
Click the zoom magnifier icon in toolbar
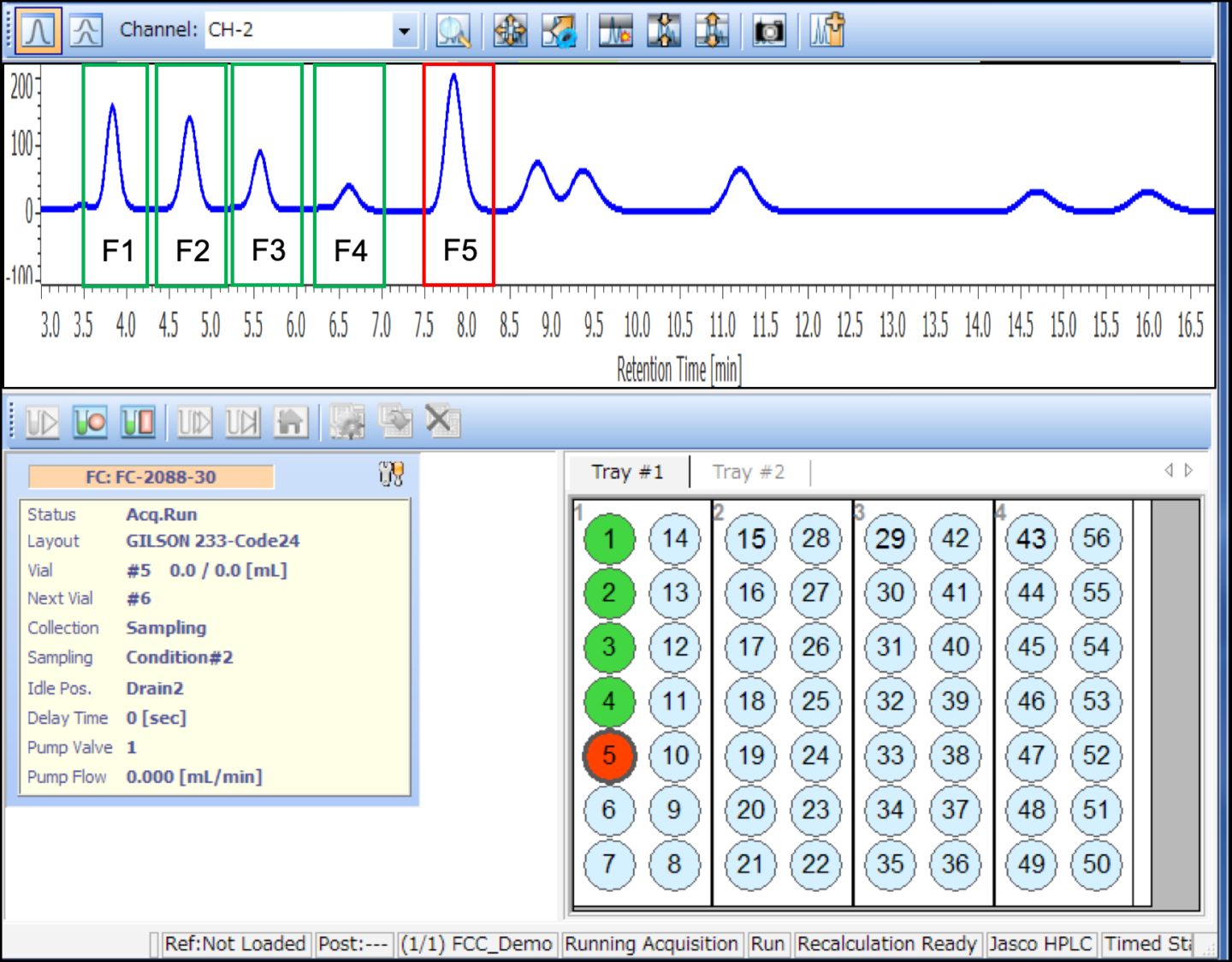[x=453, y=31]
